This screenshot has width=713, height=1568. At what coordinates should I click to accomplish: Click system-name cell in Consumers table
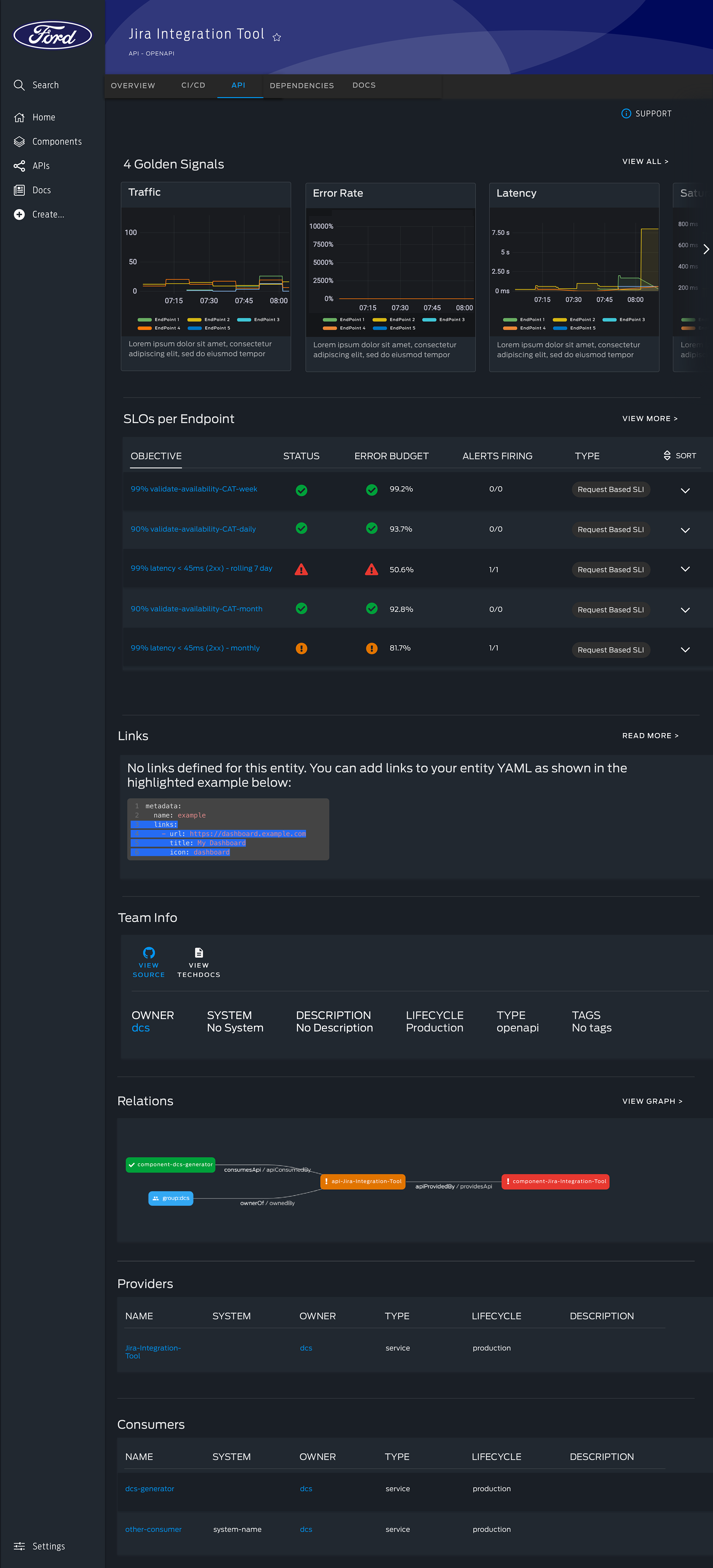(237, 1529)
